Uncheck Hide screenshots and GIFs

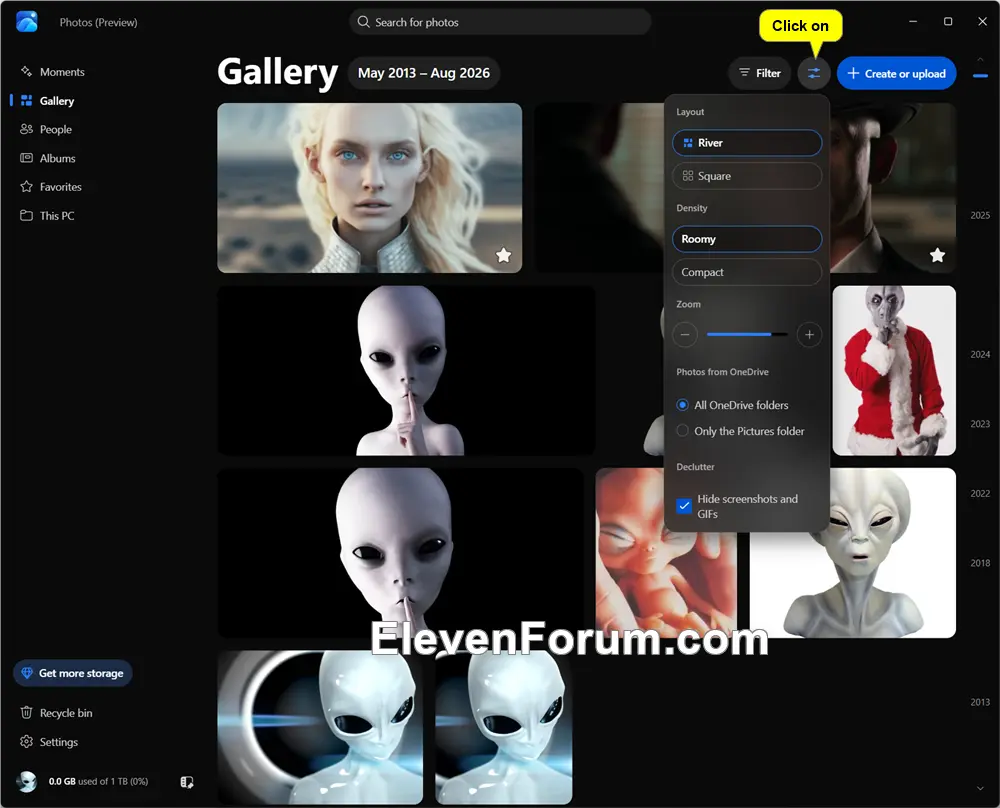click(x=684, y=506)
